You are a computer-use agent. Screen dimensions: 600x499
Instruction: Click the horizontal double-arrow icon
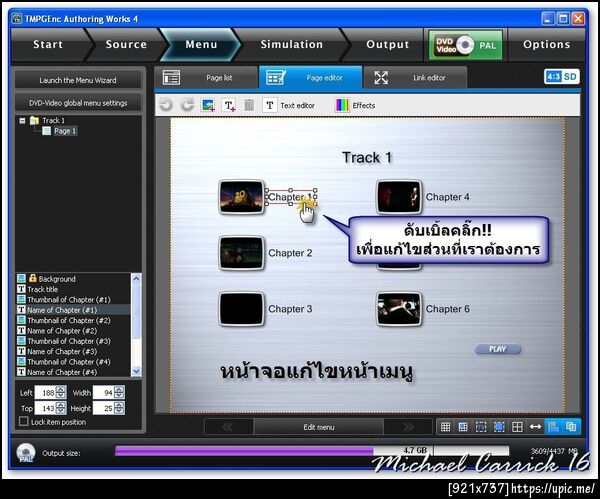[x=535, y=427]
